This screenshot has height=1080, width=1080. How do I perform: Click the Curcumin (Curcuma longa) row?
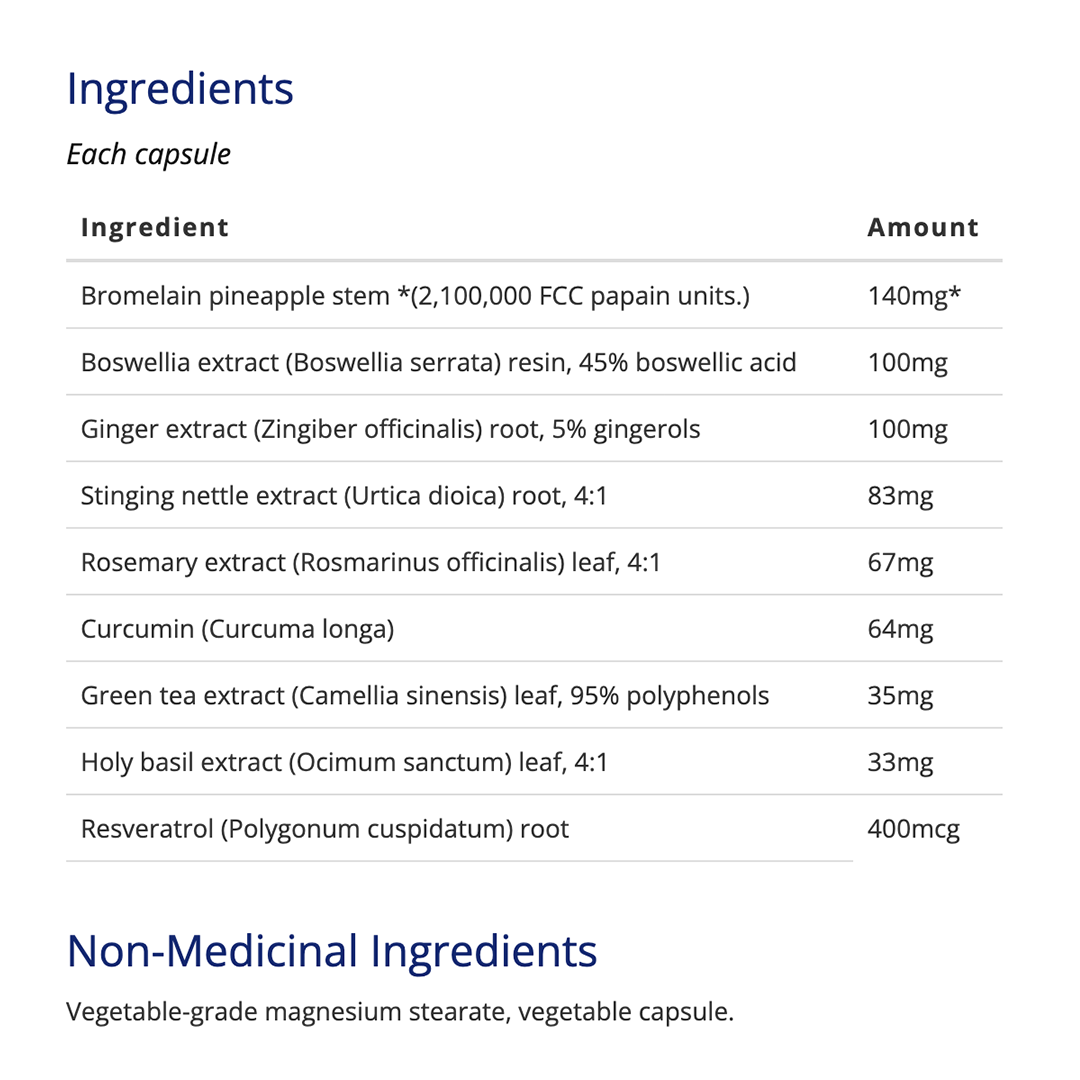[x=237, y=629]
